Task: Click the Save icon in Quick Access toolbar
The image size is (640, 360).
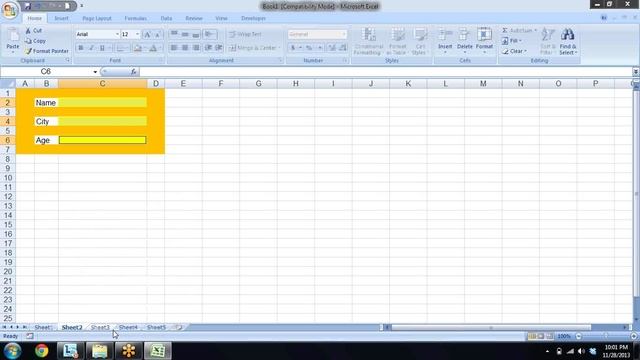Action: point(28,6)
